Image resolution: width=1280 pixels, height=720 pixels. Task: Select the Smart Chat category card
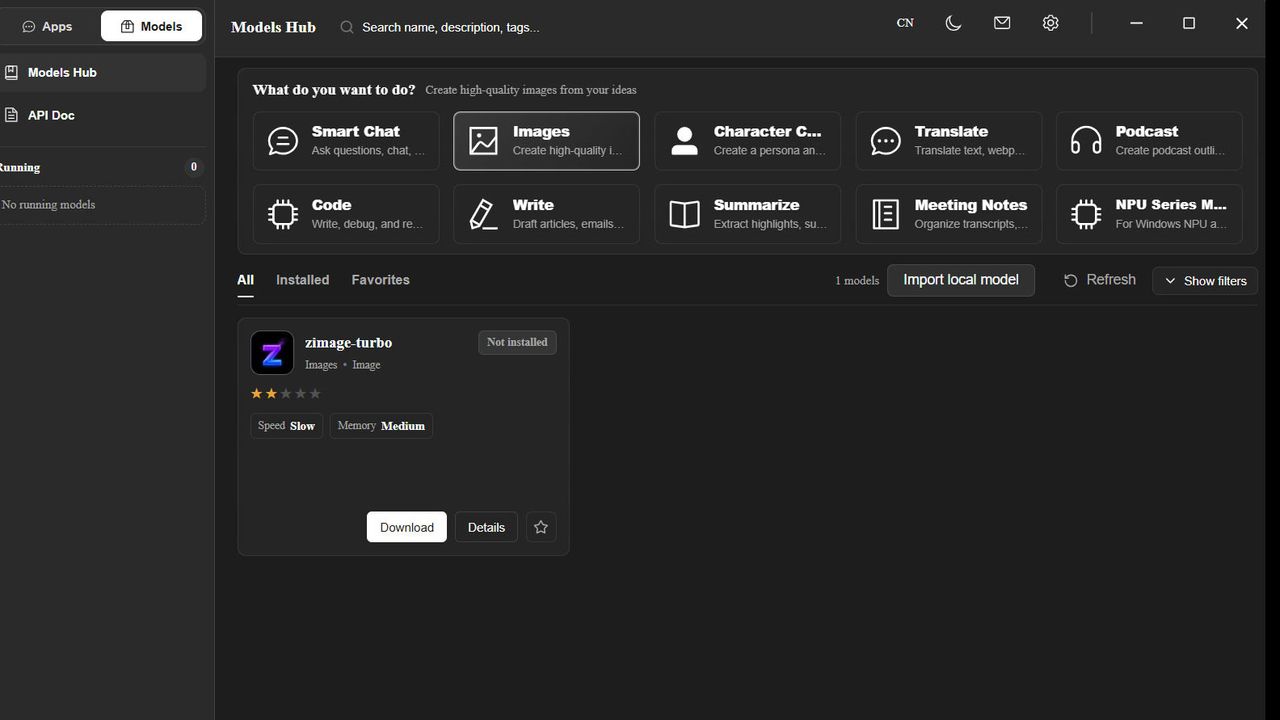[346, 141]
